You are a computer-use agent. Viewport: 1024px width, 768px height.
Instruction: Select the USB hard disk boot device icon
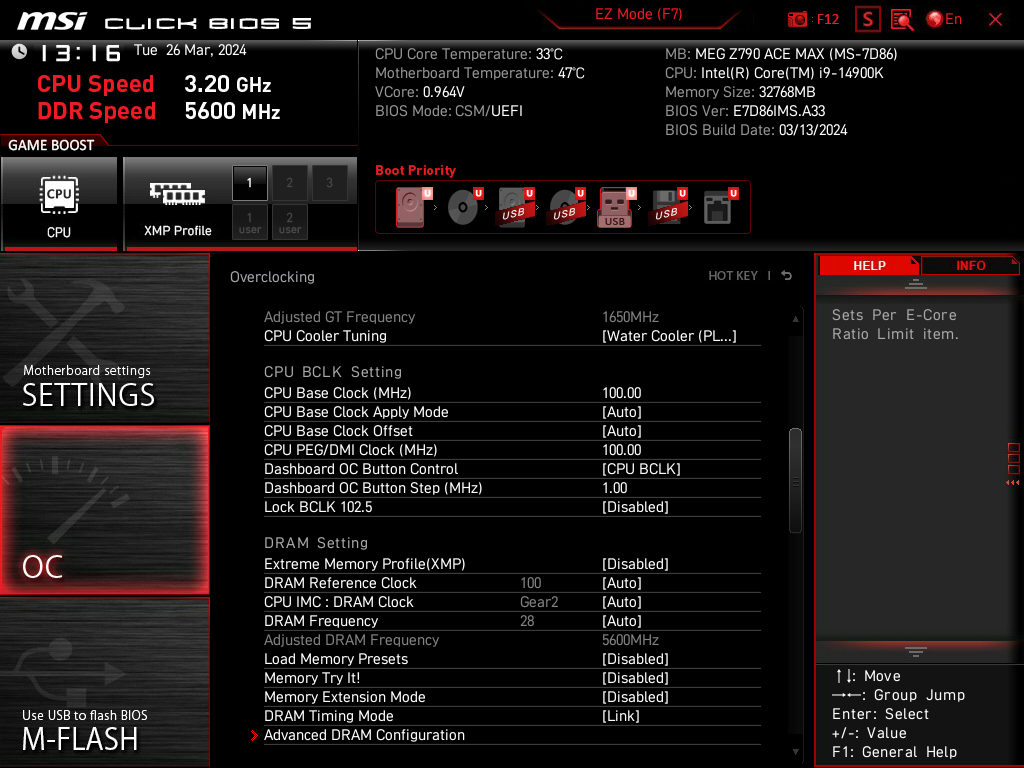tap(515, 207)
